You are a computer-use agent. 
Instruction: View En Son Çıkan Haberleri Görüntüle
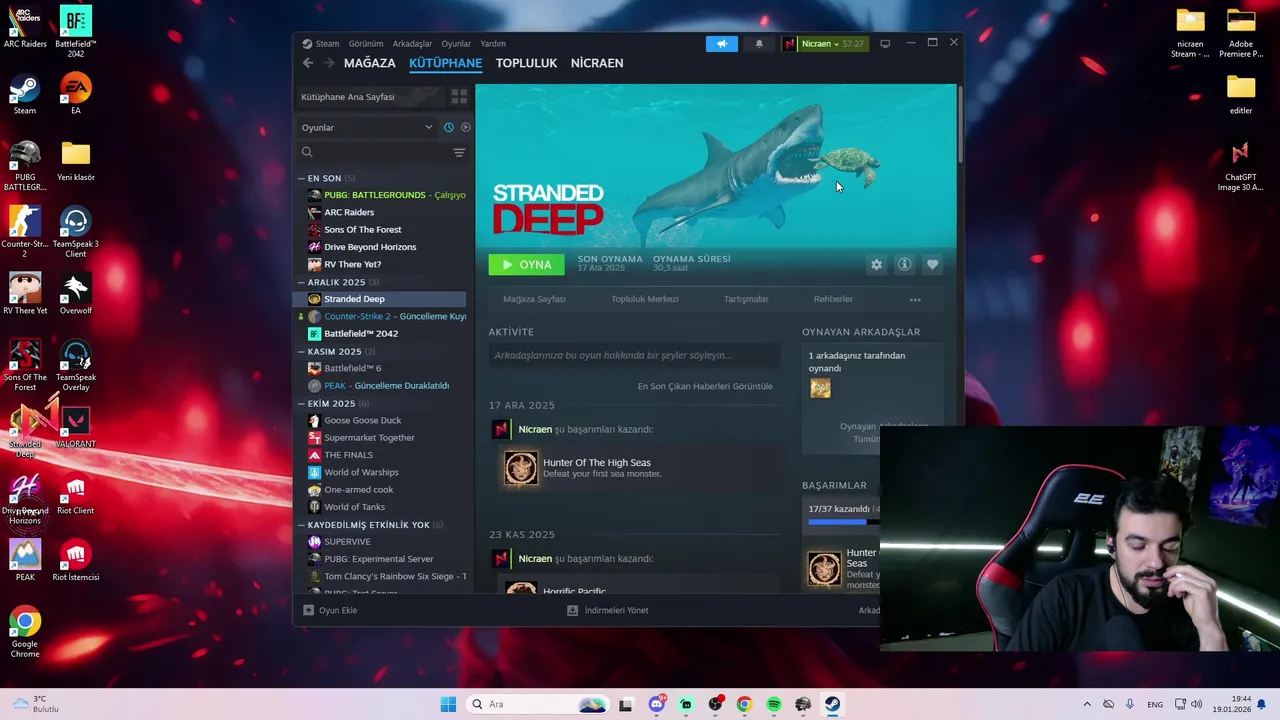[x=705, y=386]
